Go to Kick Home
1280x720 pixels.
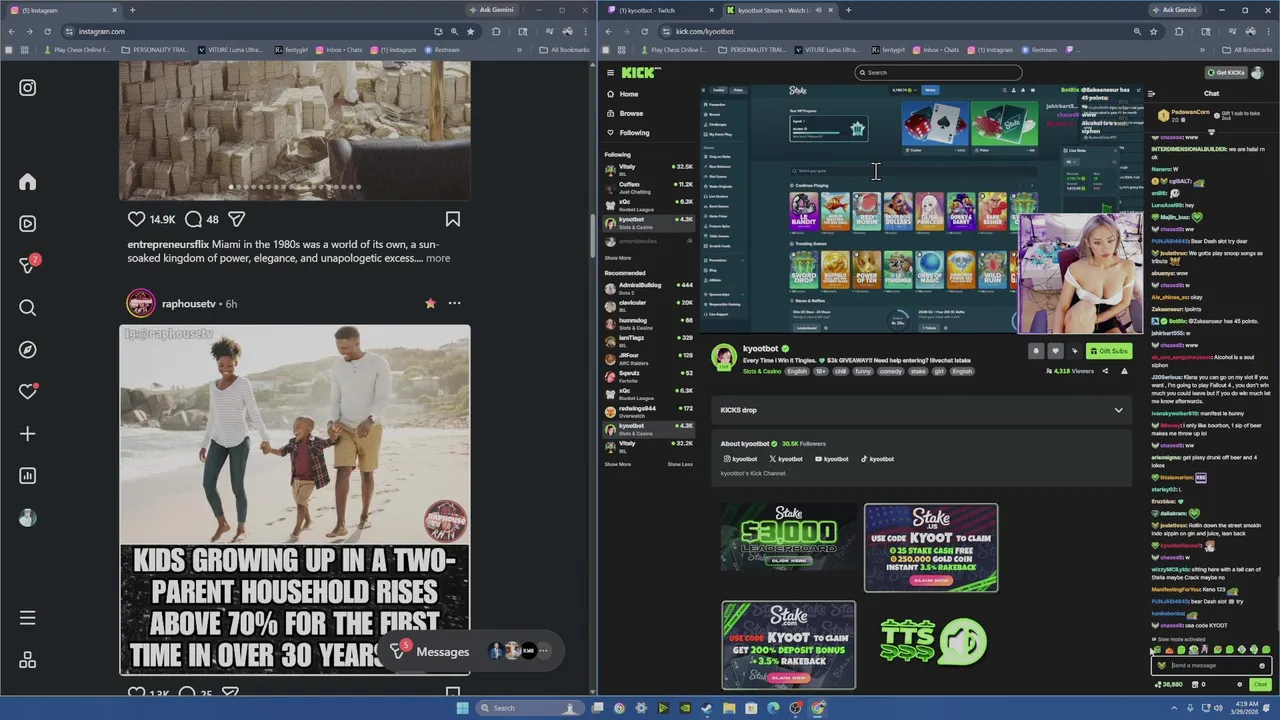pos(628,94)
